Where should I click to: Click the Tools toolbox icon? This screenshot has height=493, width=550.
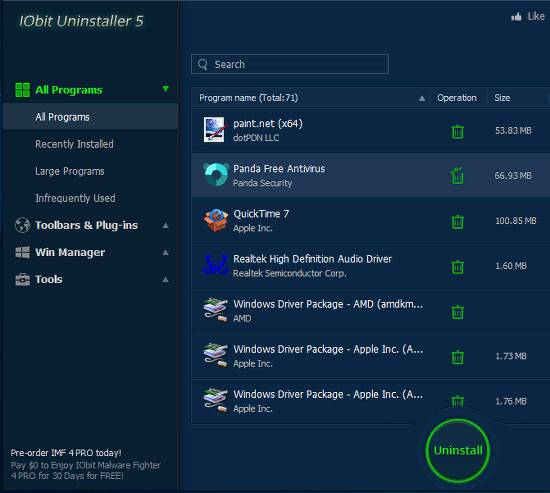pyautogui.click(x=22, y=279)
